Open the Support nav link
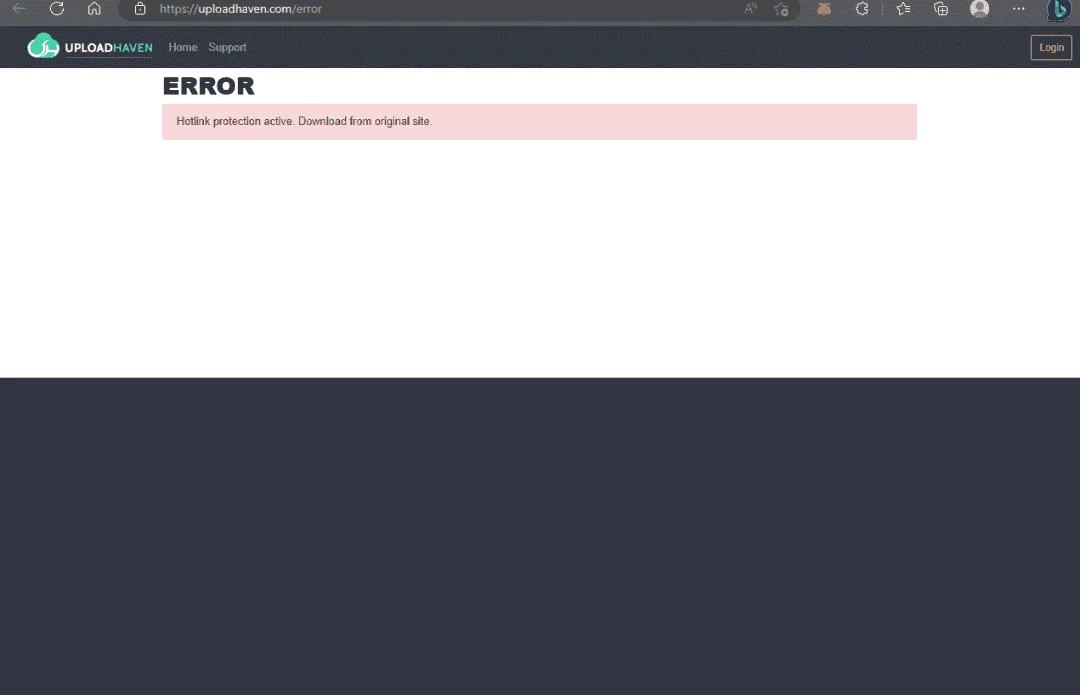Image resolution: width=1080 pixels, height=695 pixels. pos(227,47)
